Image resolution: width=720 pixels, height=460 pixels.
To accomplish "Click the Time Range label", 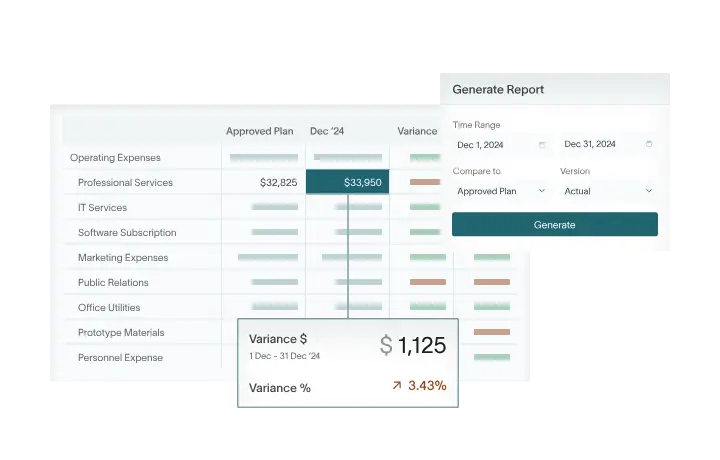I will click(476, 125).
